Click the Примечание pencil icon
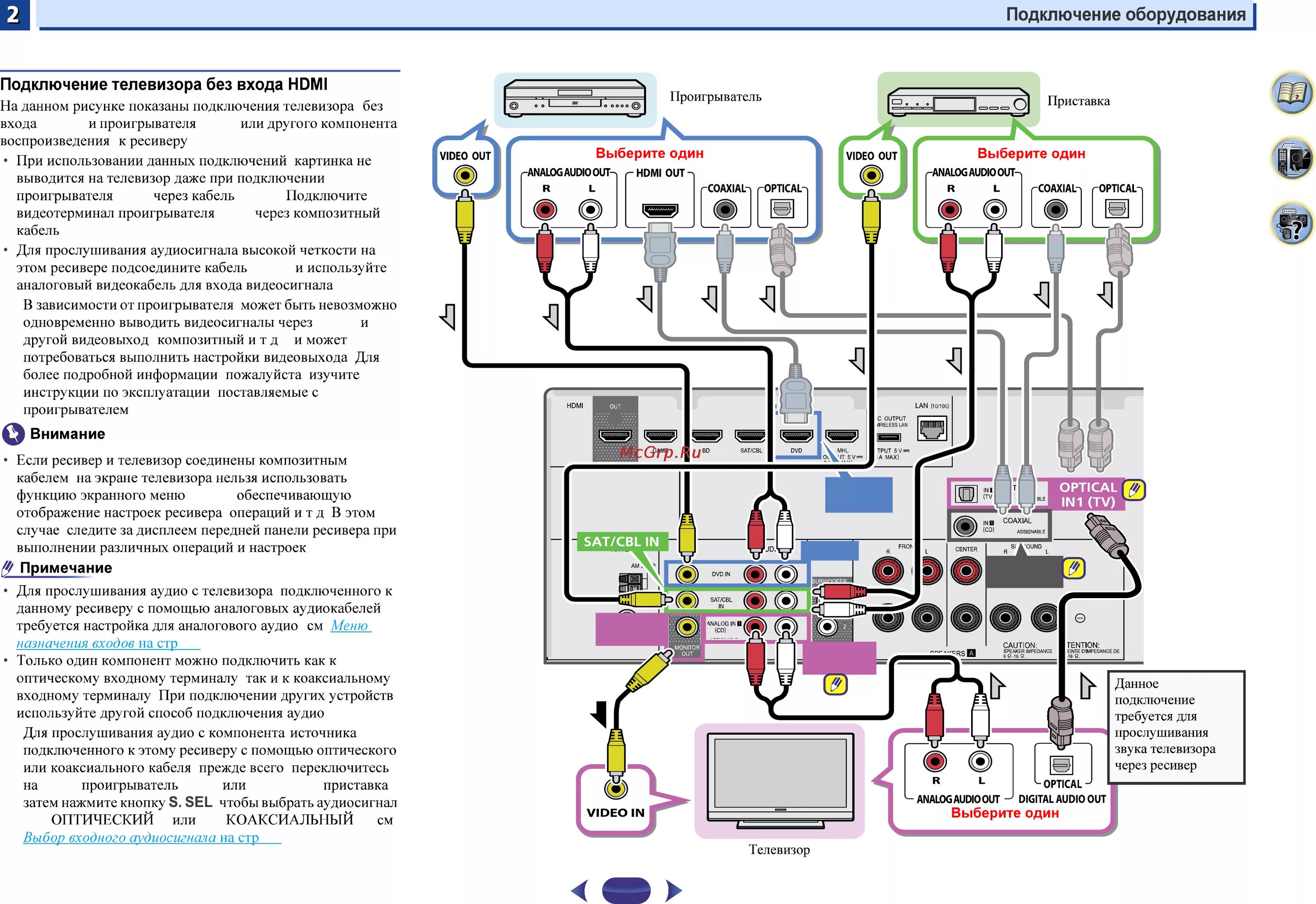Screen dimensions: 1316x904 click(x=8, y=567)
